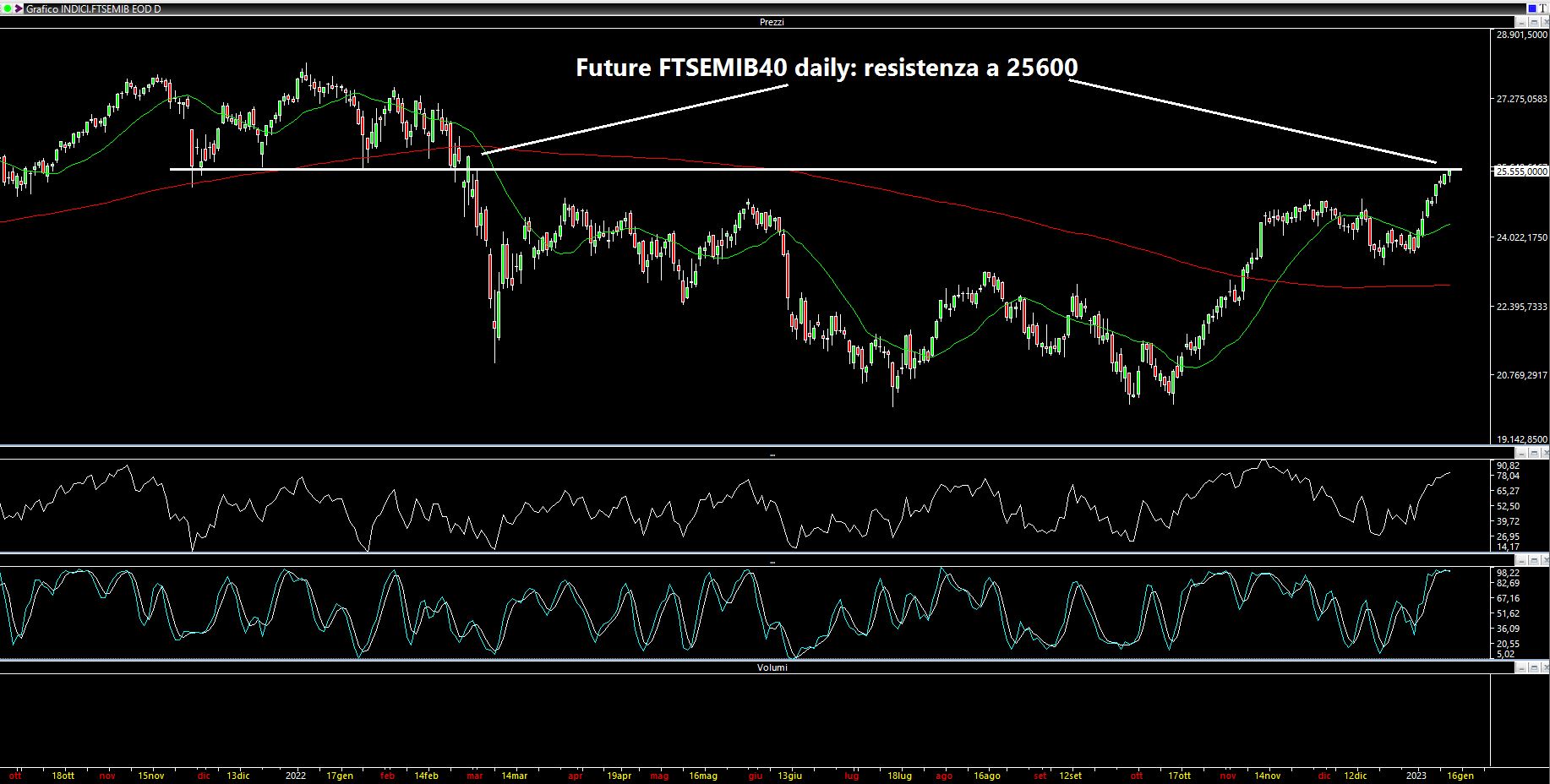
Task: Click the 17ott date label
Action: [x=1180, y=776]
